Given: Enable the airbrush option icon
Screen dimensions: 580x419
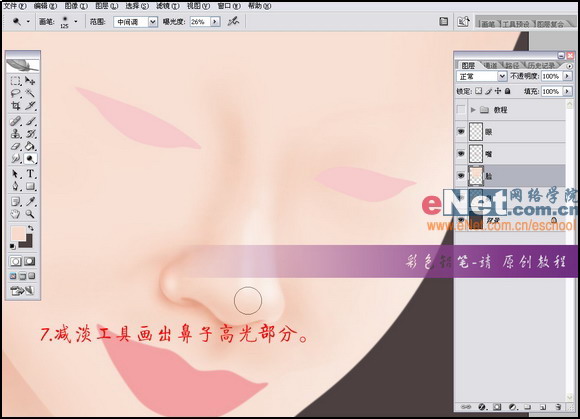Looking at the screenshot, I should [x=233, y=21].
